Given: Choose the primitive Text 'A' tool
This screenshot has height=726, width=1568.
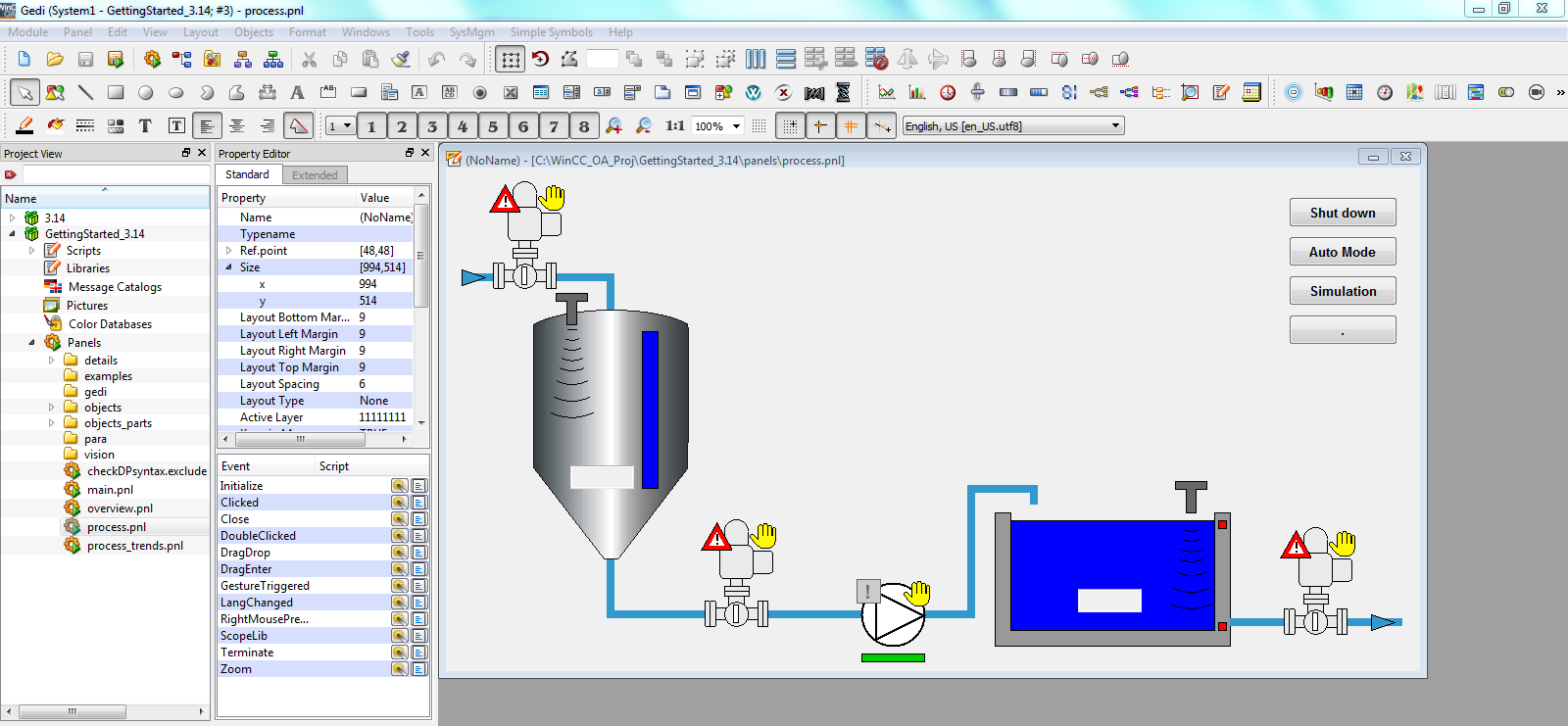Looking at the screenshot, I should pyautogui.click(x=297, y=93).
